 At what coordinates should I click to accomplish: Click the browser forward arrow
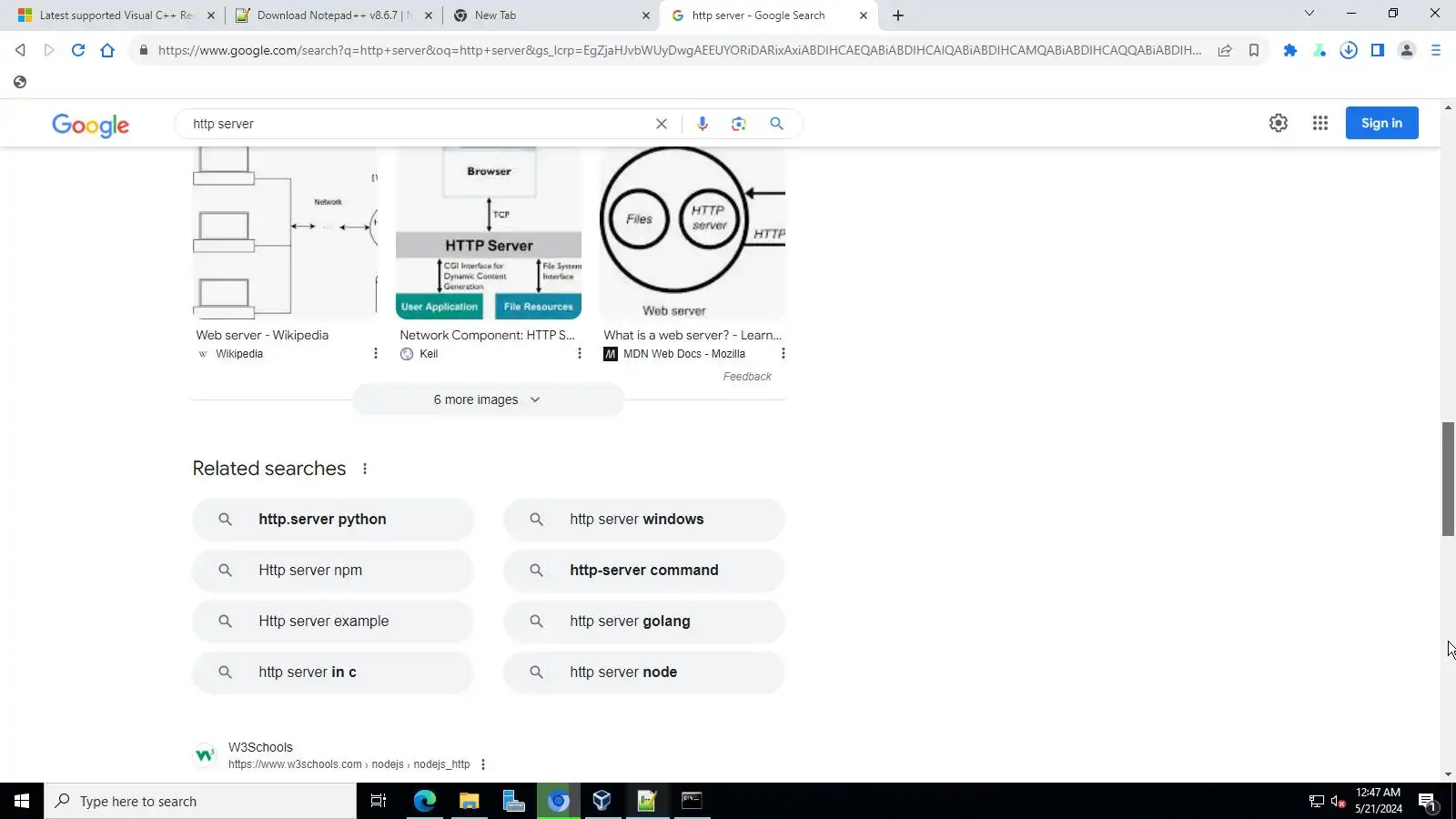[49, 50]
